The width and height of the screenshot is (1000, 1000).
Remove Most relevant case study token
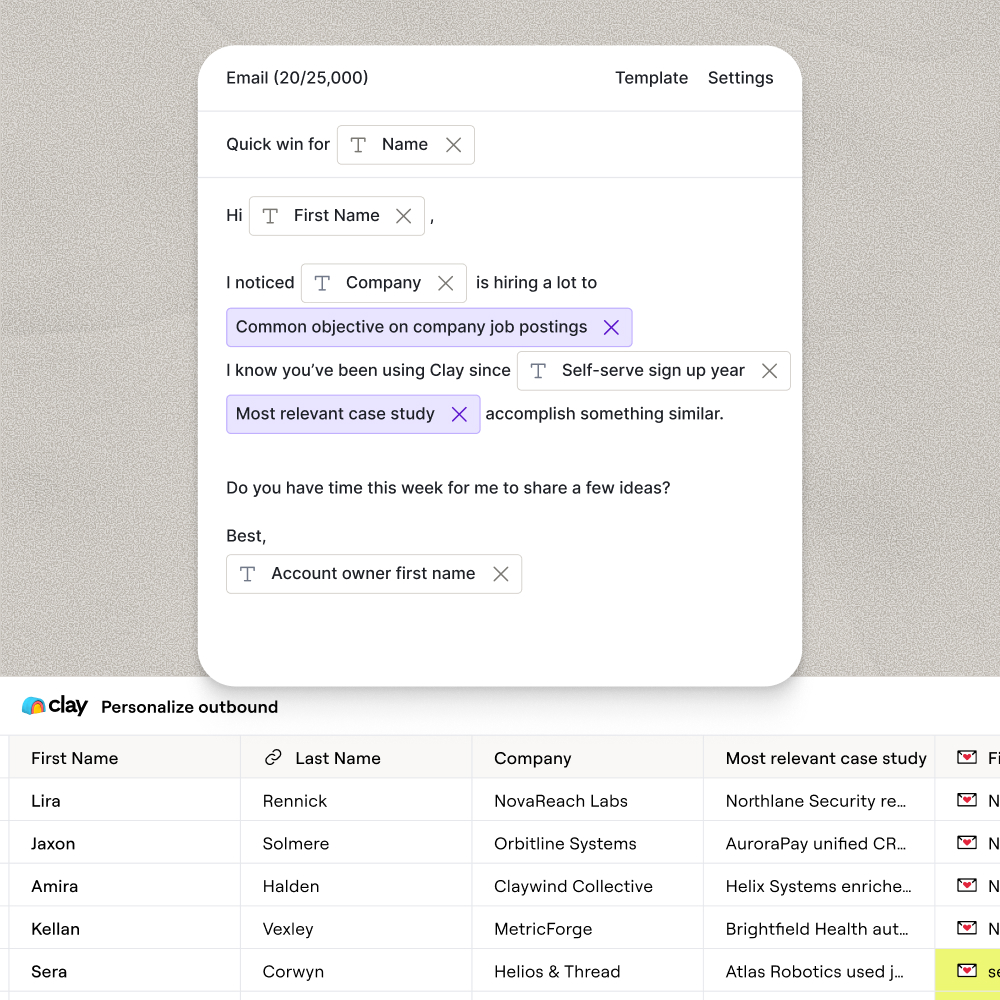pyautogui.click(x=459, y=415)
